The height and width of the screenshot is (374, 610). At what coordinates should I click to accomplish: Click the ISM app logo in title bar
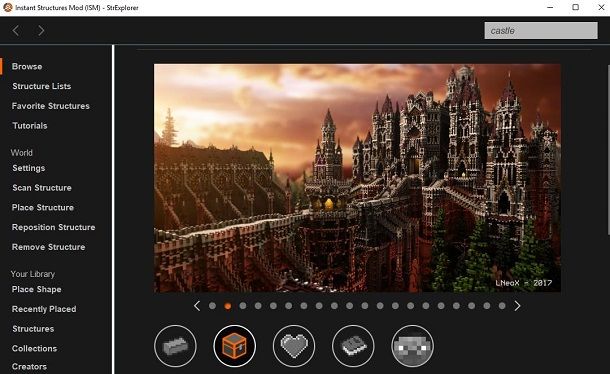point(7,7)
